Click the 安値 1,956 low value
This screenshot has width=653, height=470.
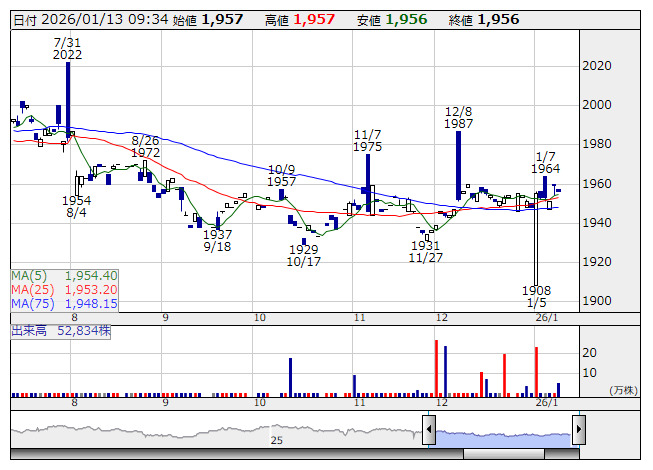tap(392, 20)
